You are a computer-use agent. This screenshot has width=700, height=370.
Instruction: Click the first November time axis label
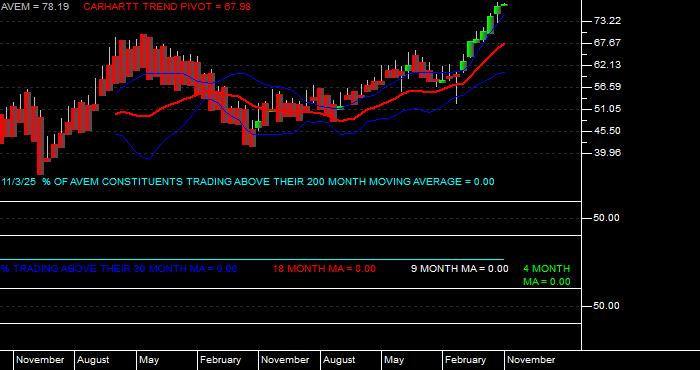(x=40, y=360)
